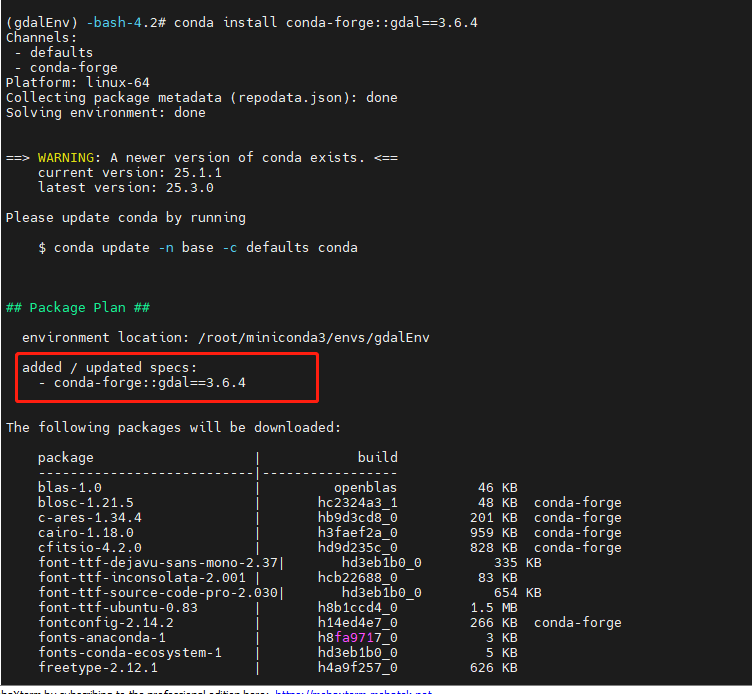Click the '(gdalEnv)' prompt prefix
This screenshot has width=752, height=694.
click(x=42, y=23)
